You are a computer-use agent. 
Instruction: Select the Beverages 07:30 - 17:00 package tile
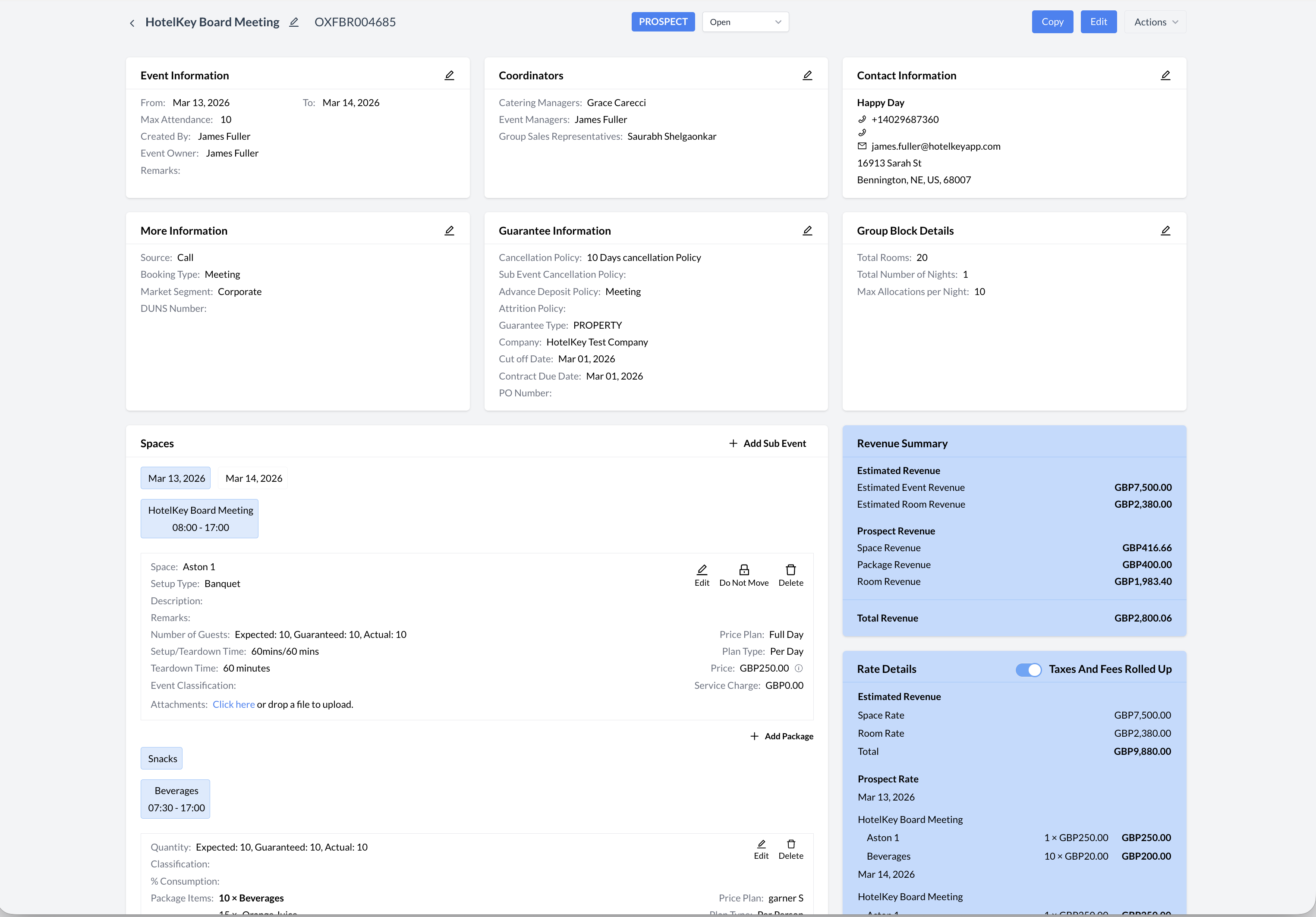pos(176,799)
